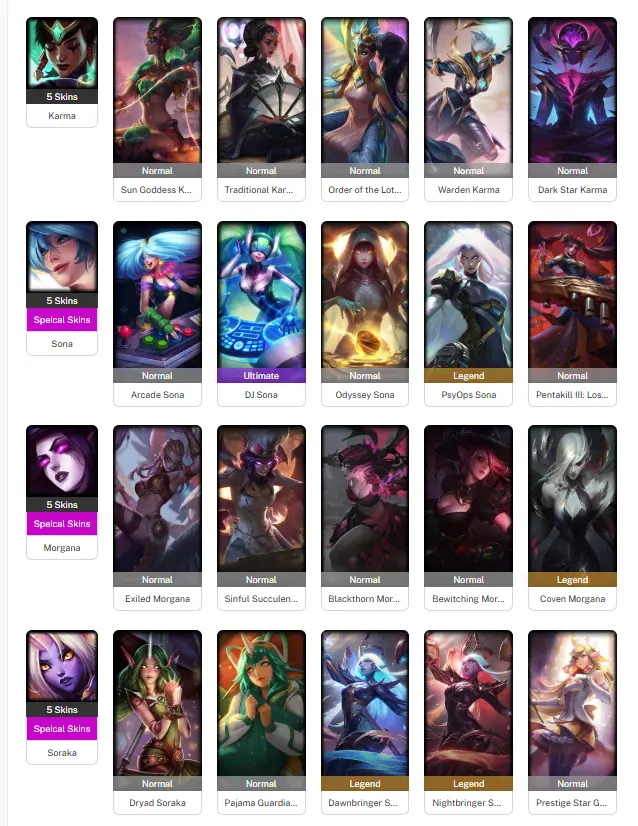The width and height of the screenshot is (638, 826).
Task: Click the Morgana champion portrait
Action: pyautogui.click(x=62, y=461)
